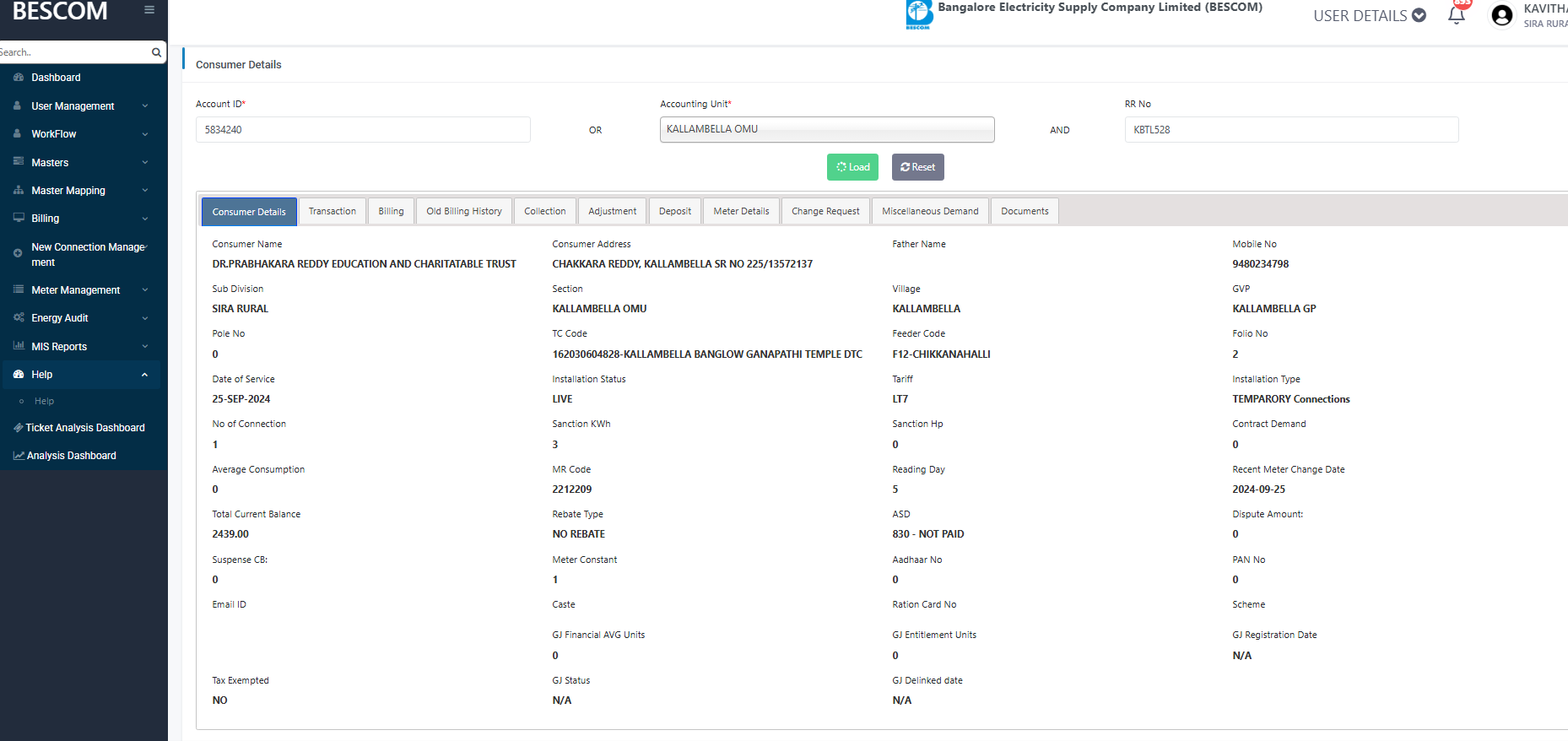Click the Reset button
The image size is (1568, 741).
(918, 167)
